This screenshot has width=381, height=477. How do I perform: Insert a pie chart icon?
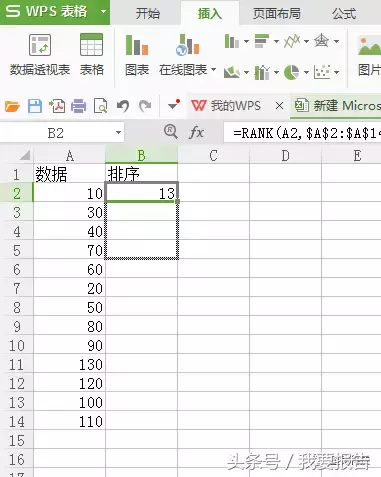pos(292,72)
